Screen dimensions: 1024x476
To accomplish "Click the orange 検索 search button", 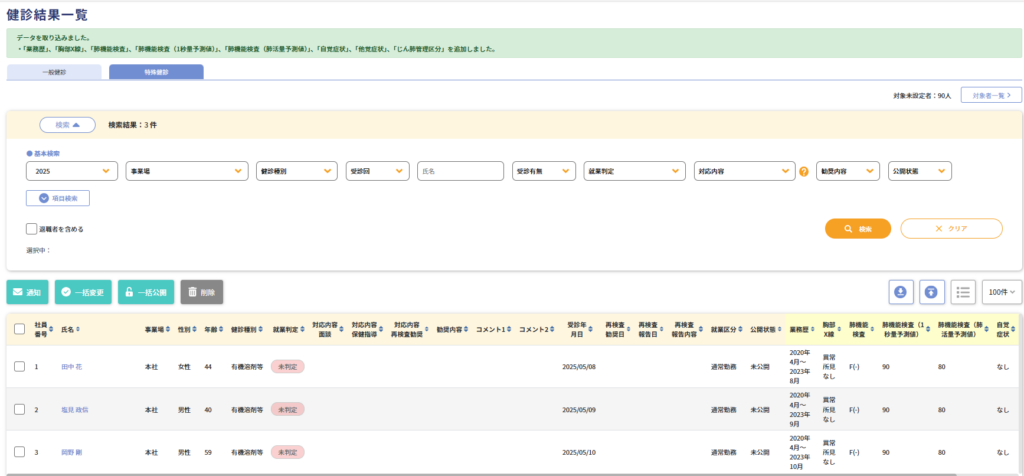I will [x=857, y=228].
